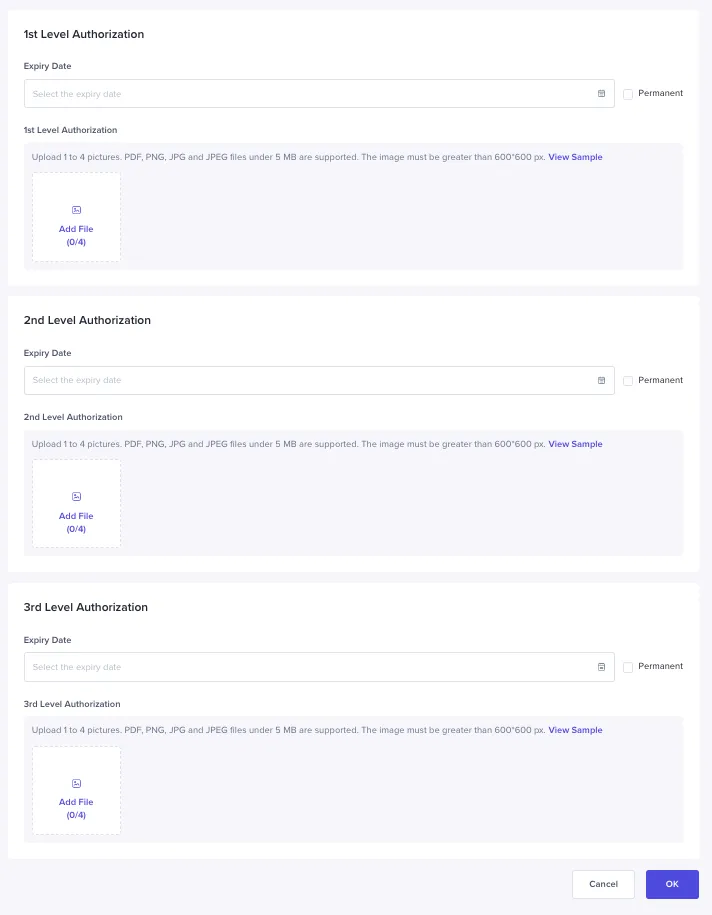712x915 pixels.
Task: Enable Permanent for 2nd Level Authorization
Action: click(628, 380)
